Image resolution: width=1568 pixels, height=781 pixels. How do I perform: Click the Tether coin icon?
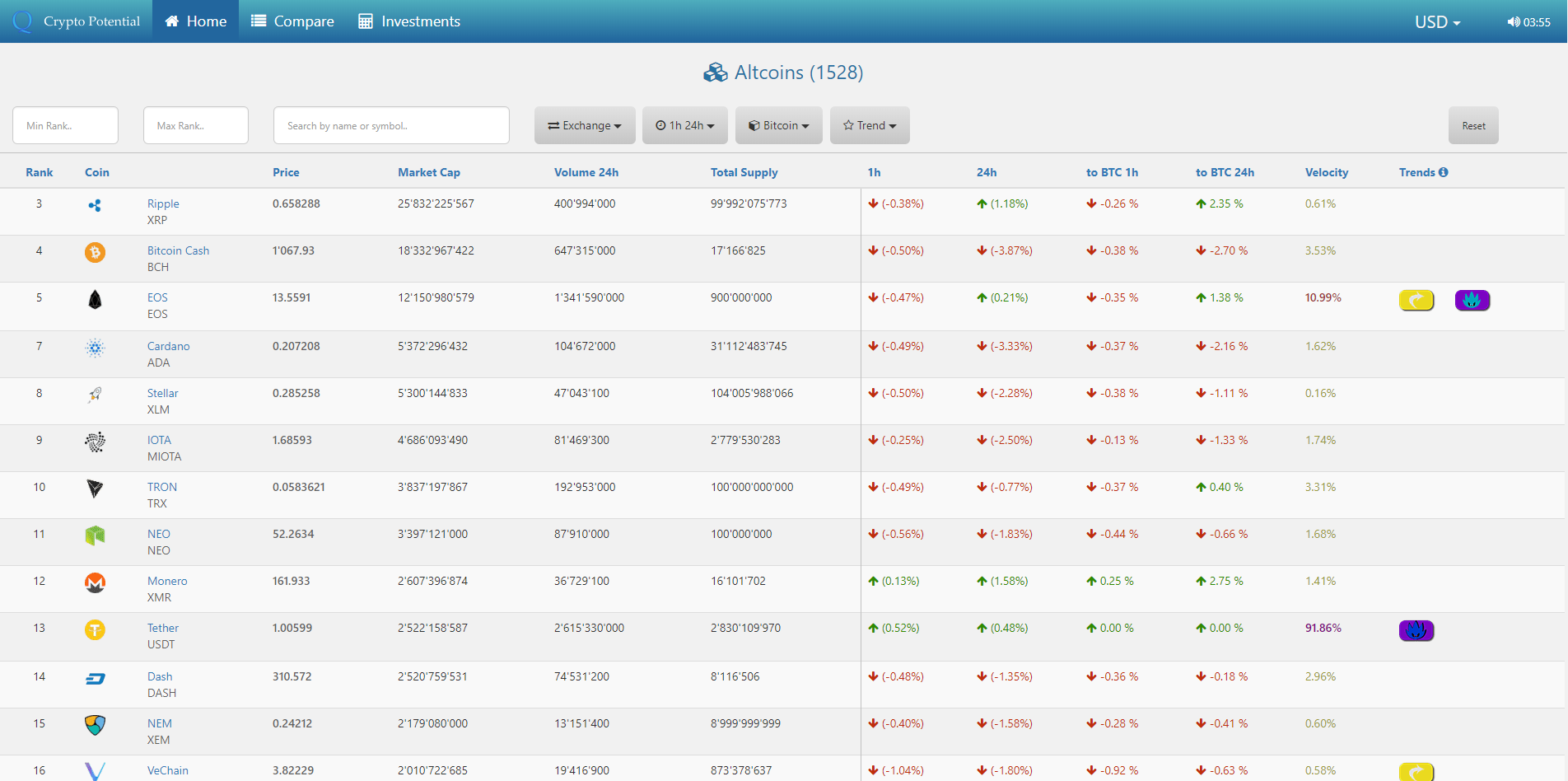pyautogui.click(x=95, y=630)
